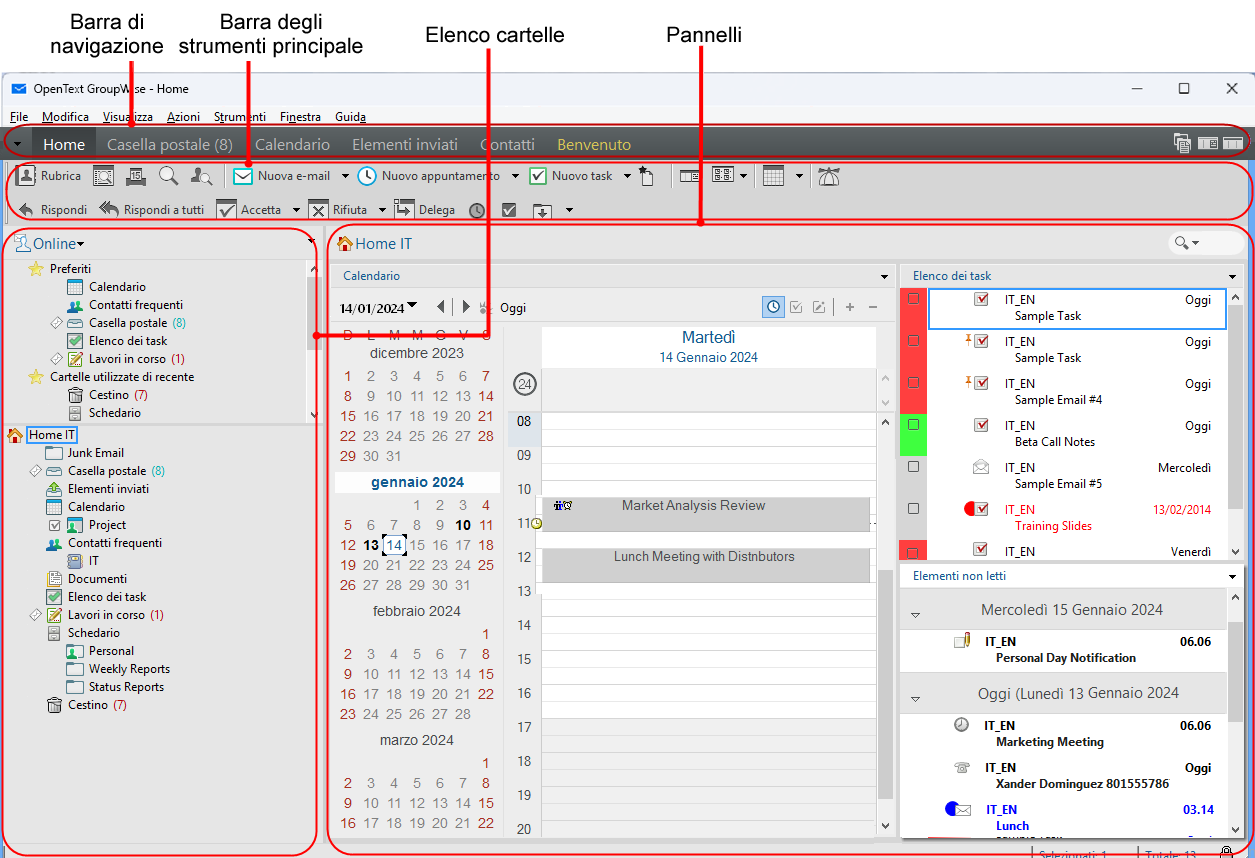Select the tasks view icon in Calendario panel
Image resolution: width=1255 pixels, height=858 pixels.
pos(797,307)
